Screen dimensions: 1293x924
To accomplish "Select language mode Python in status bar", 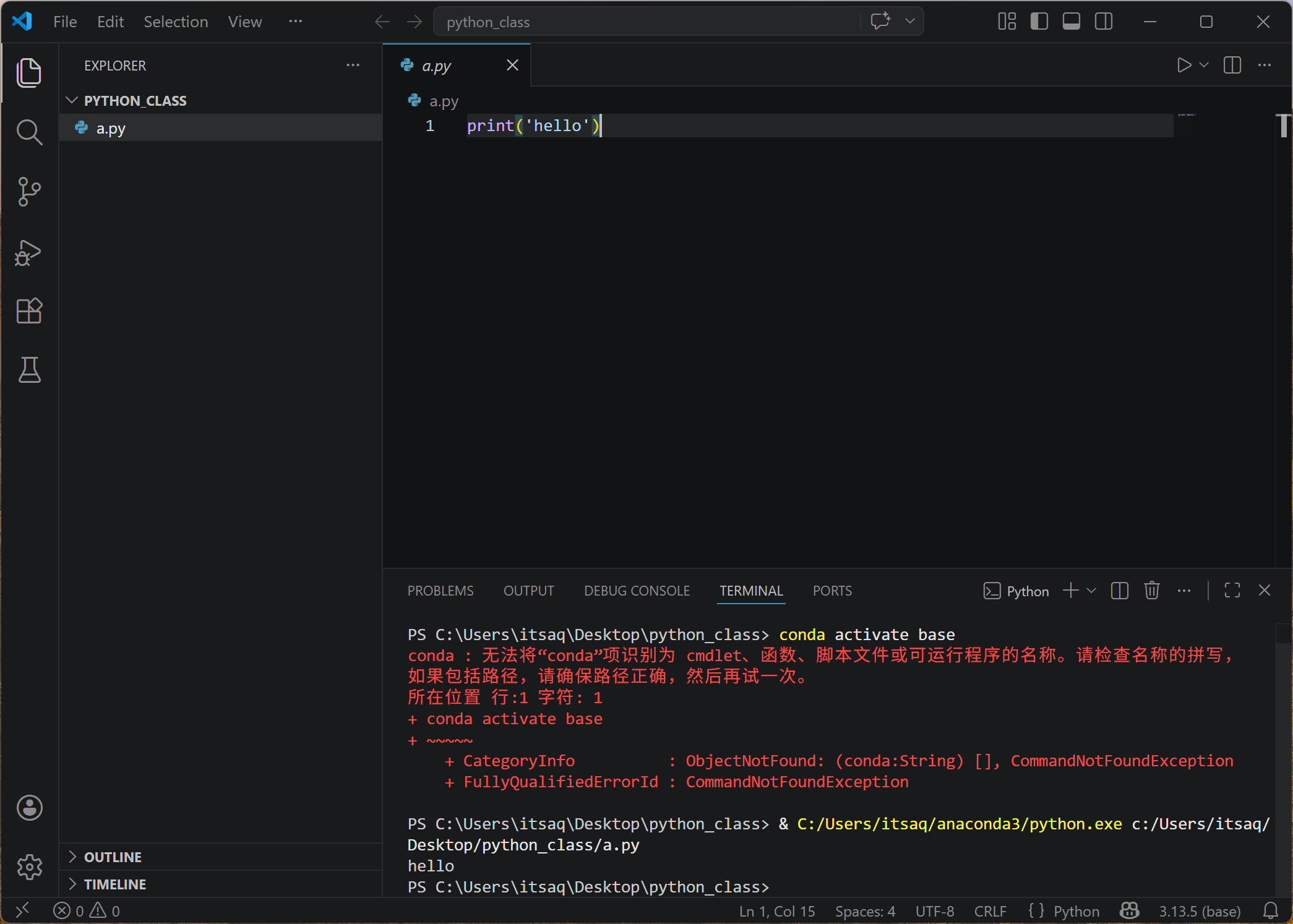I will tap(1076, 911).
